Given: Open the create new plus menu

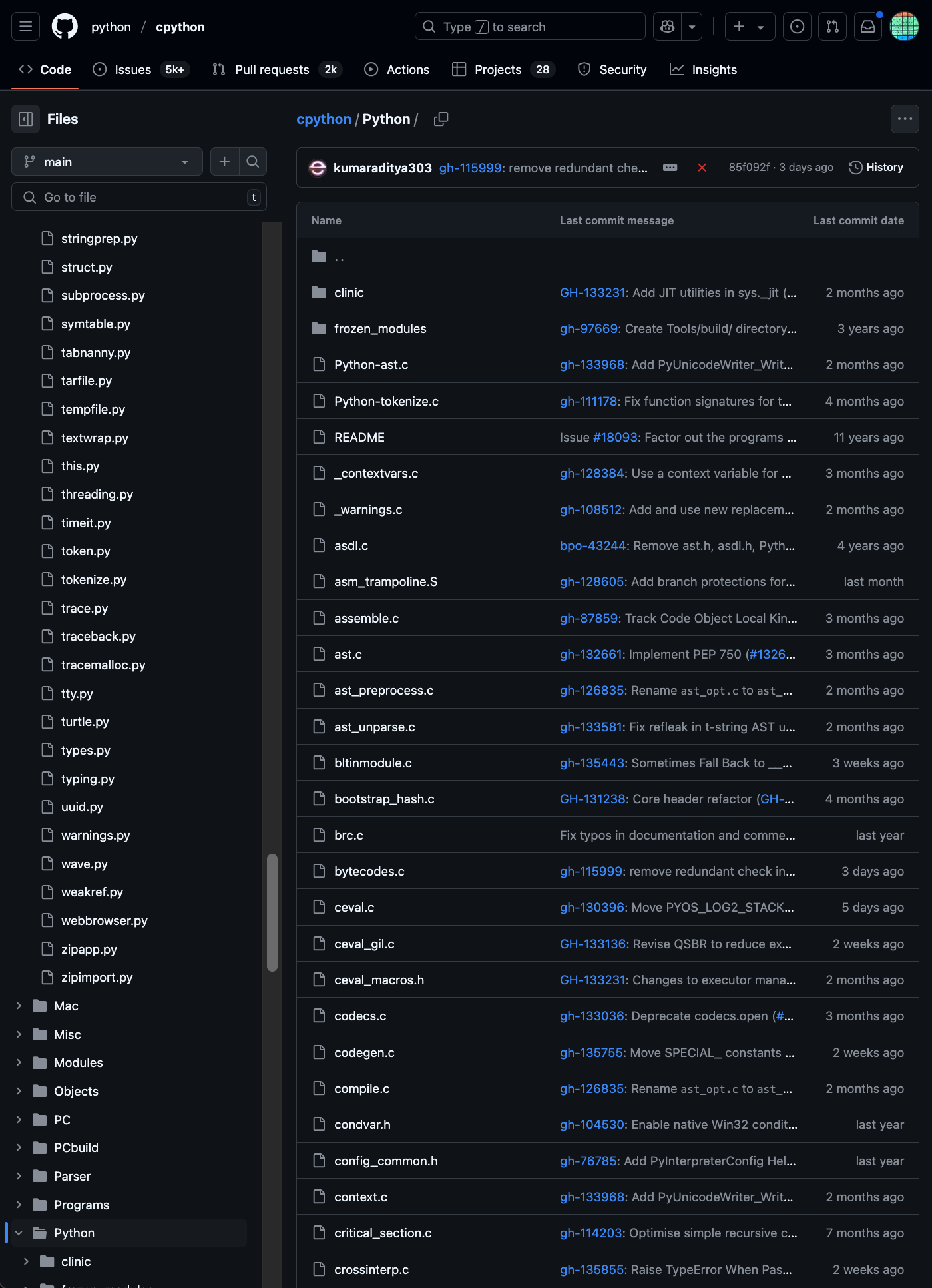Looking at the screenshot, I should point(750,27).
